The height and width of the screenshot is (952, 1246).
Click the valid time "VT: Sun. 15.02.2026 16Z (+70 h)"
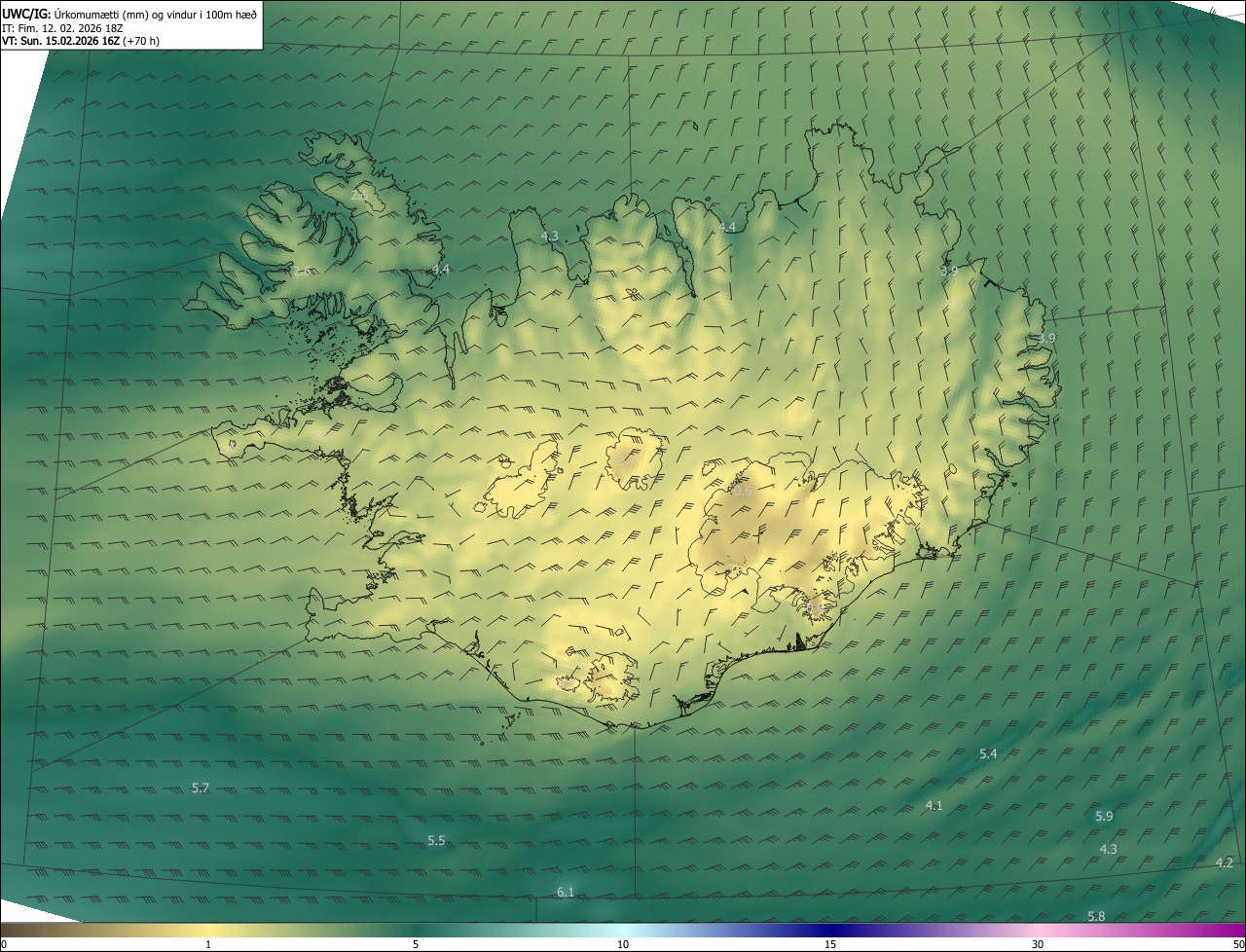point(81,41)
